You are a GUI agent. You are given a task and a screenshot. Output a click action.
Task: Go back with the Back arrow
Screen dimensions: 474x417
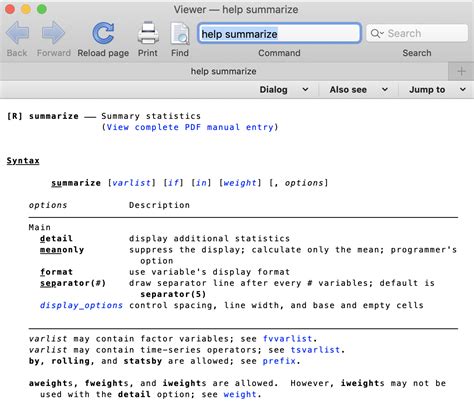[x=17, y=33]
